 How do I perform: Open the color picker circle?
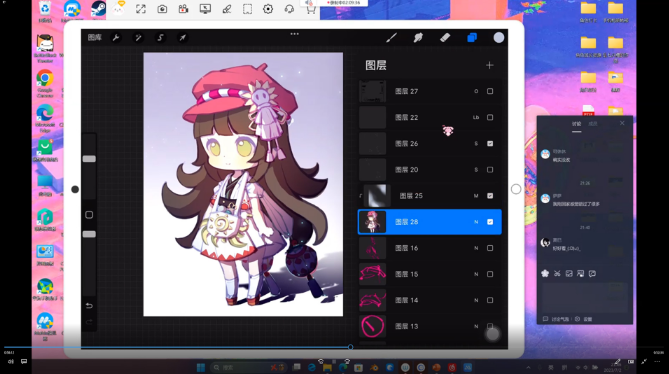[499, 38]
